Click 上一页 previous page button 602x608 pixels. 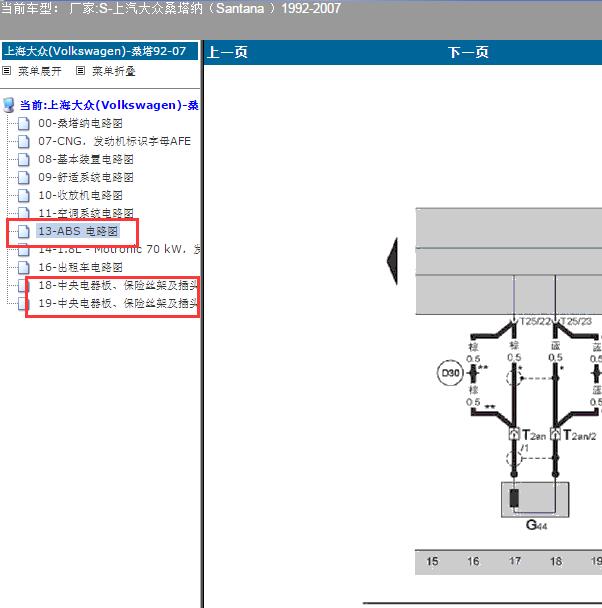[227, 52]
